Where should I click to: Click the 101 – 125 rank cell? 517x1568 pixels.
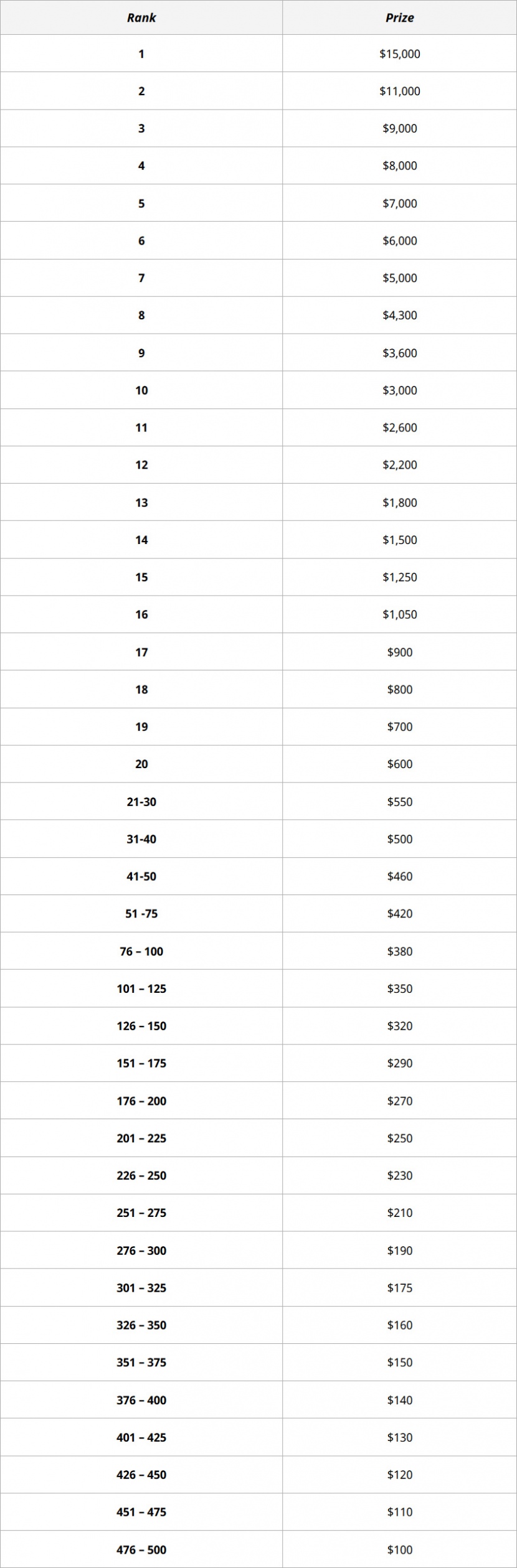tap(141, 988)
